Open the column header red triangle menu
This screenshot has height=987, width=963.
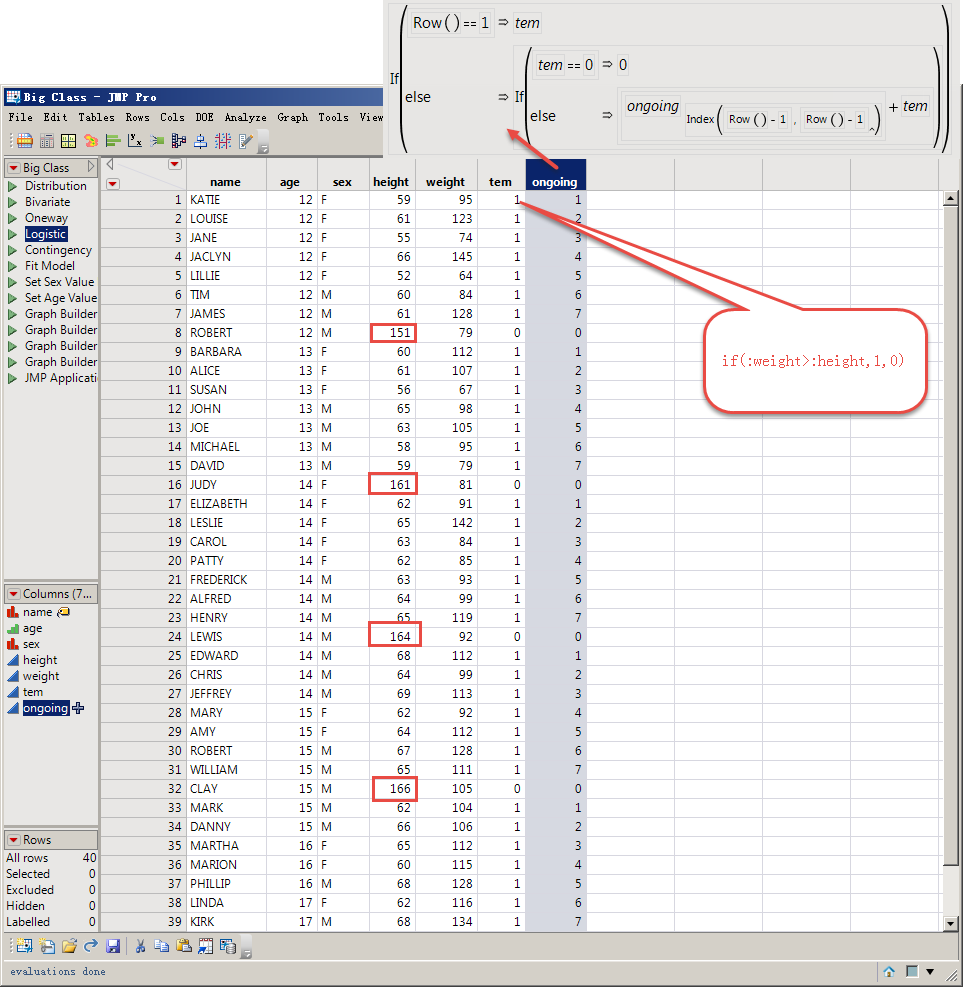click(x=175, y=164)
